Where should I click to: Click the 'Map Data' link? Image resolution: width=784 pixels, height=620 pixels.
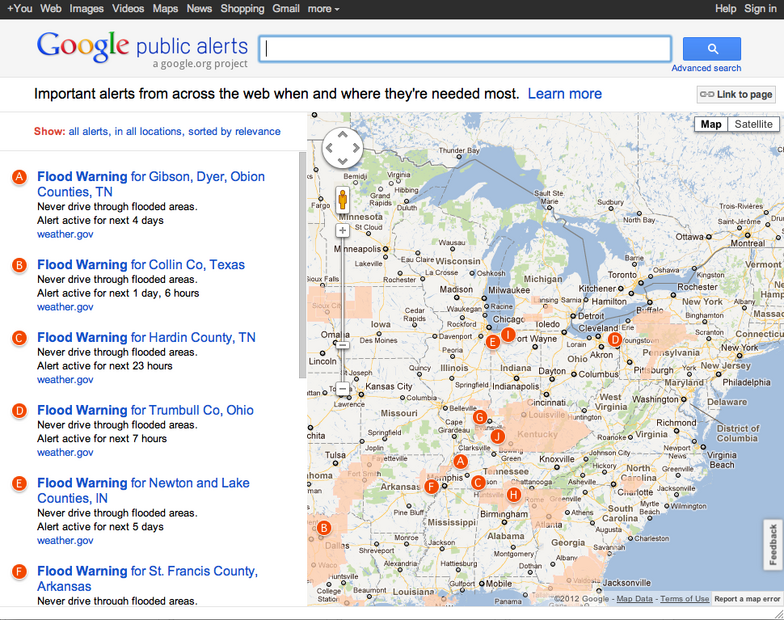(x=634, y=599)
